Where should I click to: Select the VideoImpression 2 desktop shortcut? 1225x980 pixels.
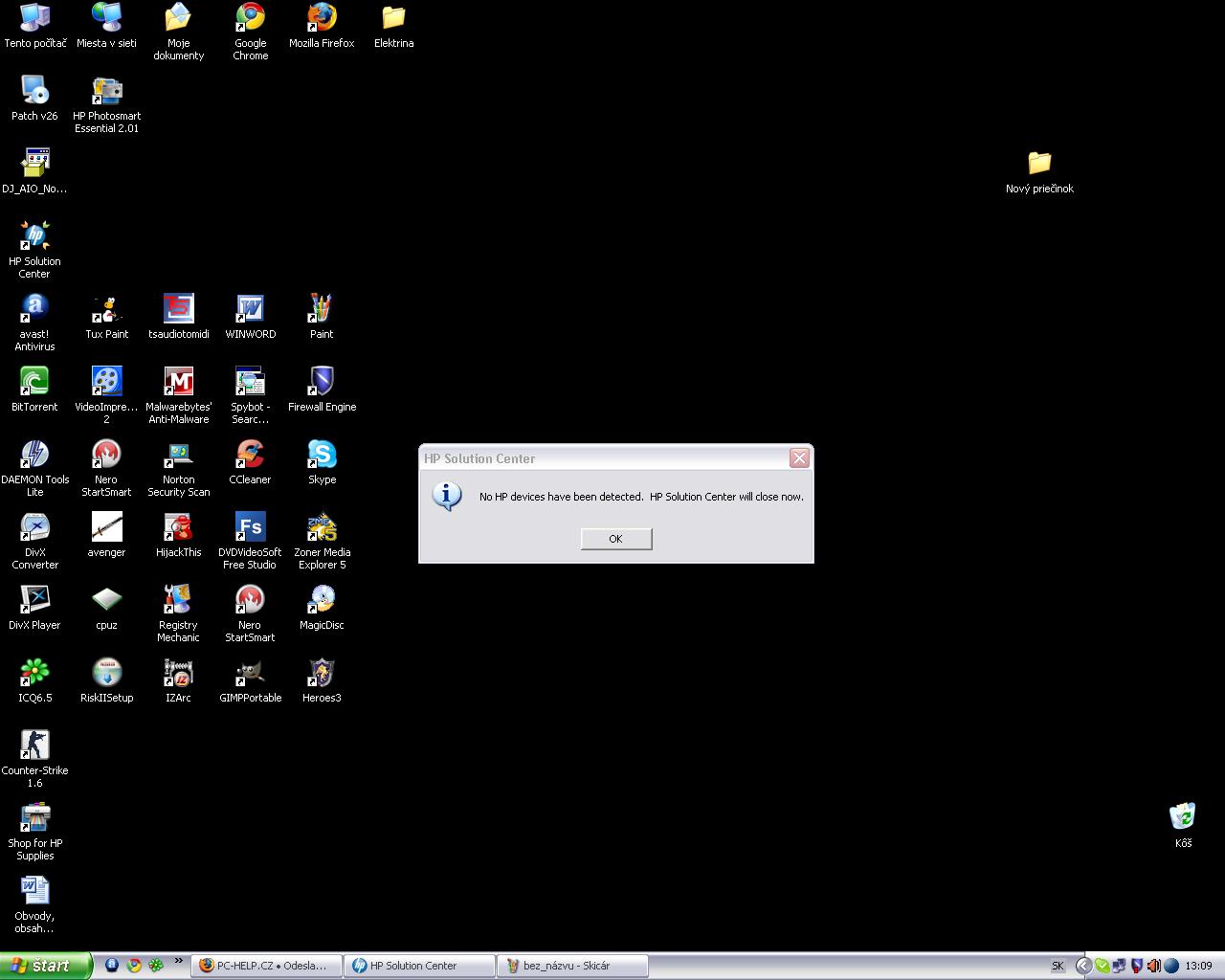coord(106,395)
